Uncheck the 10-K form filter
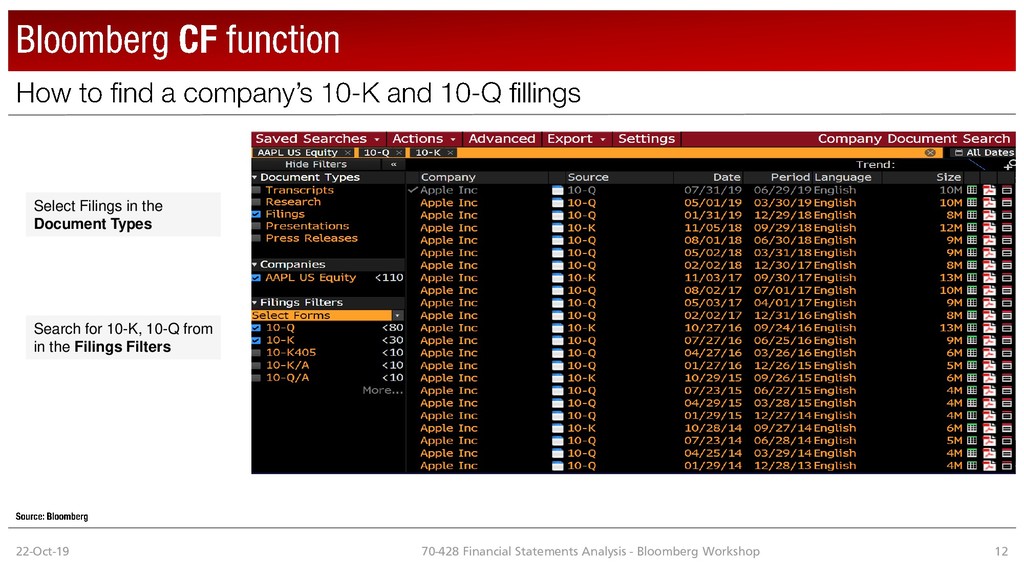Screen dimensions: 1024x576 [x=257, y=340]
